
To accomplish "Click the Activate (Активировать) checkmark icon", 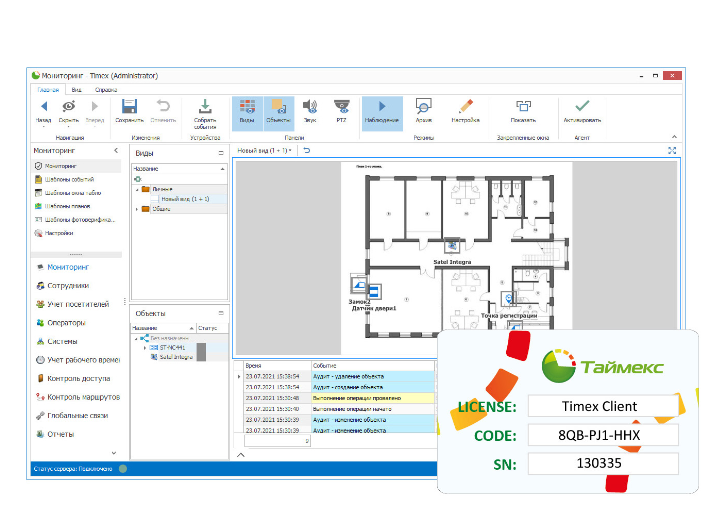I will tap(581, 108).
